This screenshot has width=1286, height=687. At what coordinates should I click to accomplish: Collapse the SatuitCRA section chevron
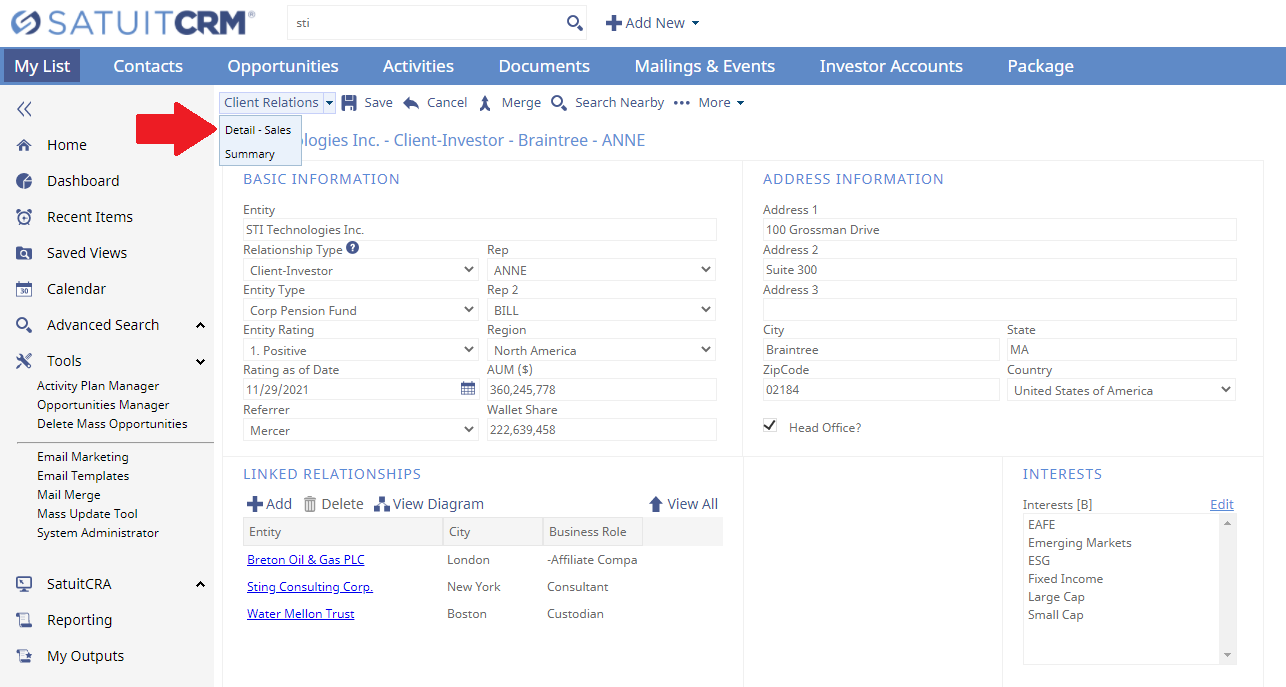pyautogui.click(x=200, y=584)
